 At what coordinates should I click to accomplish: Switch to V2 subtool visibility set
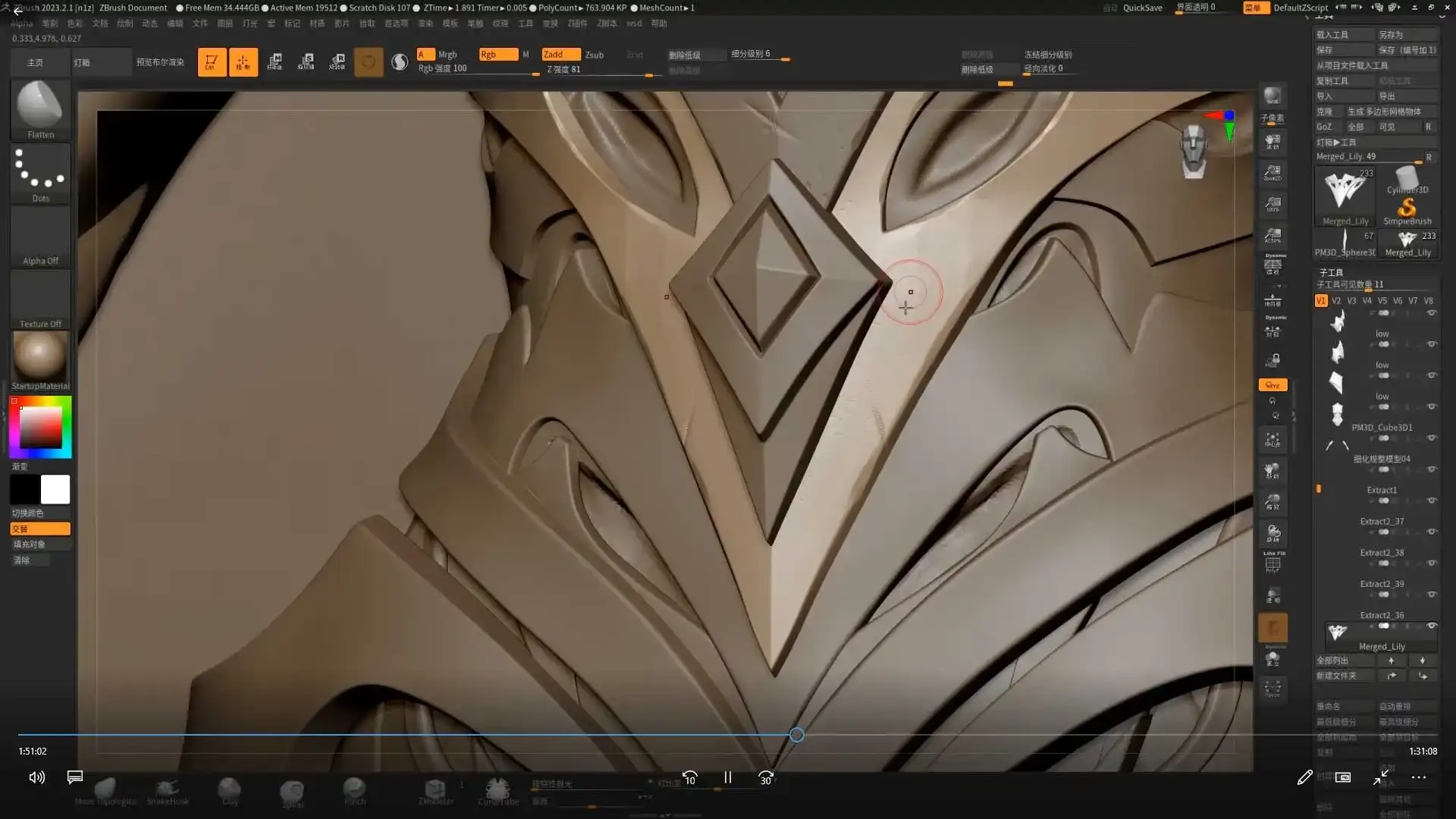tap(1336, 301)
